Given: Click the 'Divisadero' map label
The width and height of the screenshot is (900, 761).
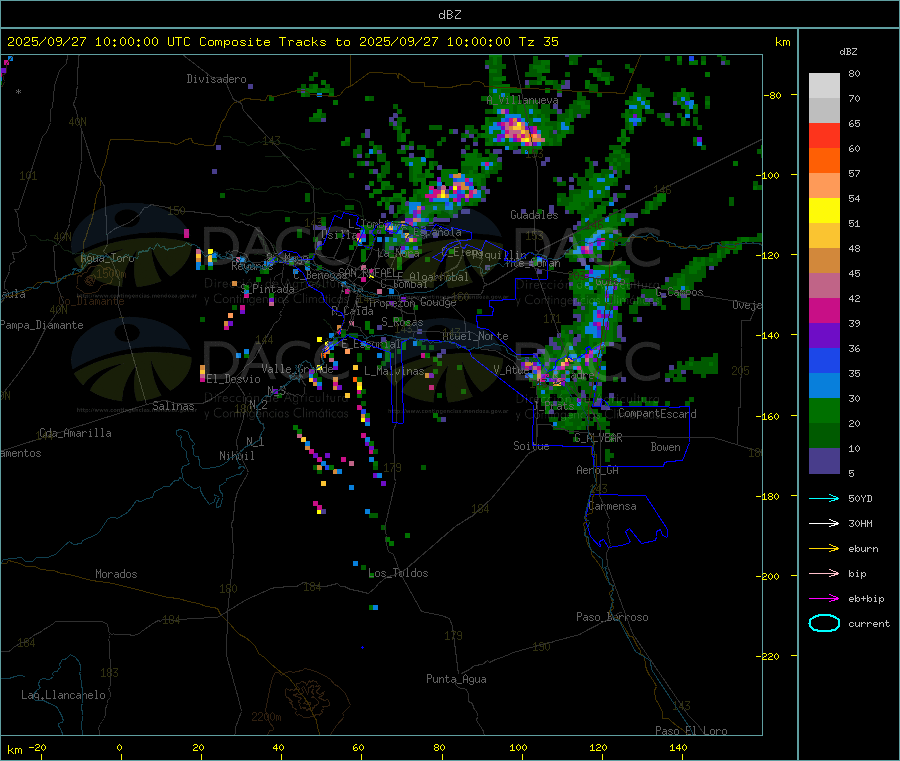Looking at the screenshot, I should point(216,79).
